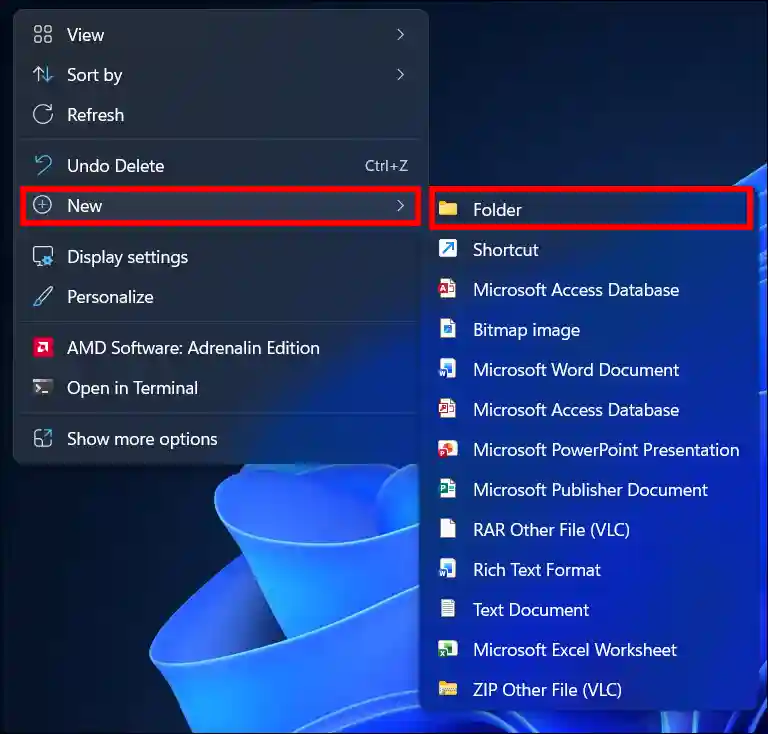
Task: Click the Access Database icon above Bitmap image
Action: coord(447,288)
